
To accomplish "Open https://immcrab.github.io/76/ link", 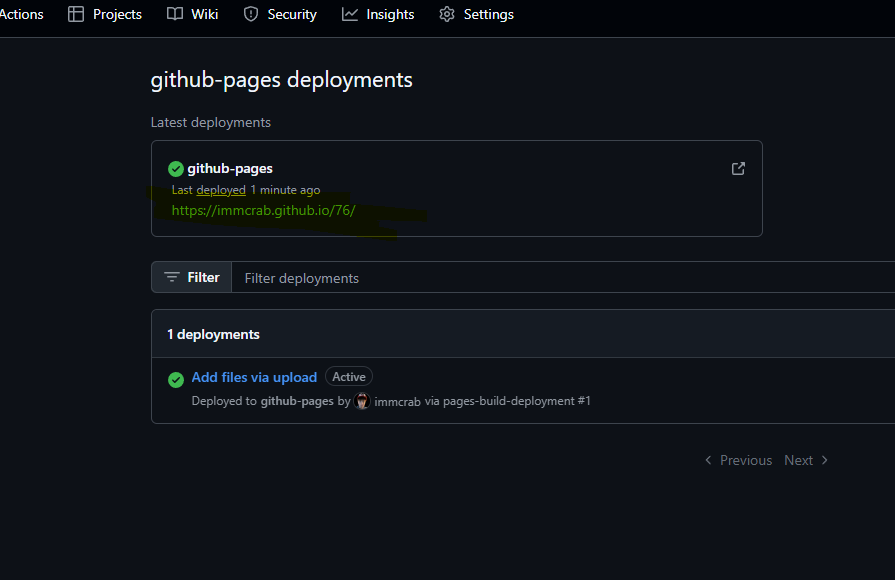I will point(263,211).
